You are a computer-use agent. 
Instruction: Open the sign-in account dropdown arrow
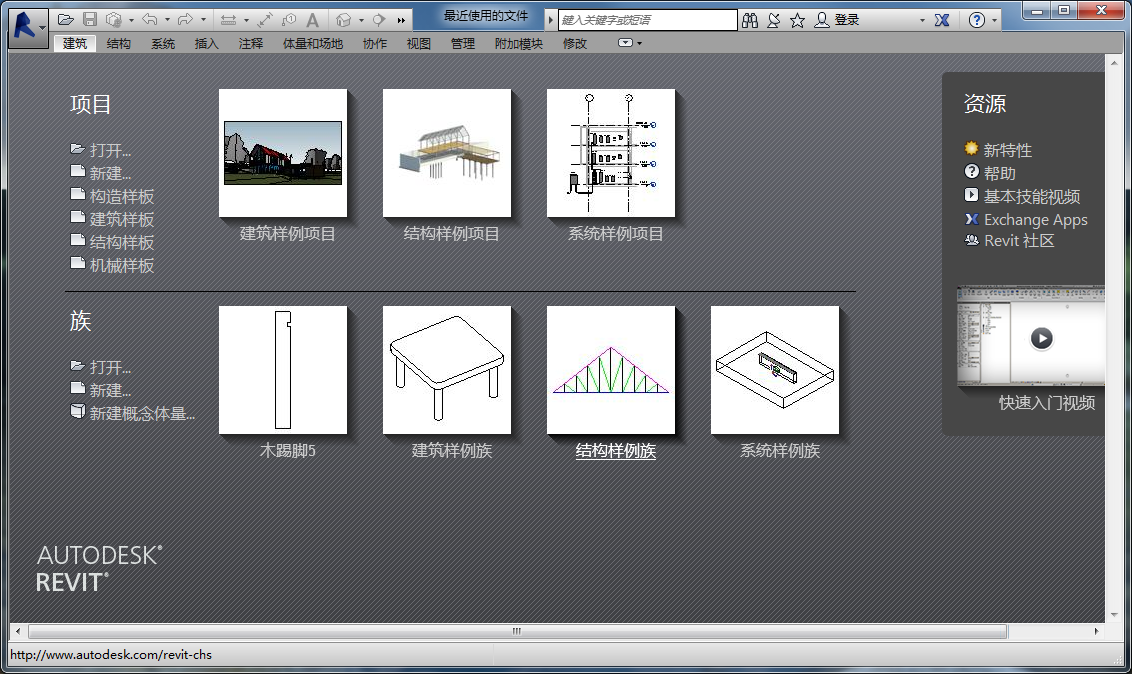pyautogui.click(x=922, y=20)
